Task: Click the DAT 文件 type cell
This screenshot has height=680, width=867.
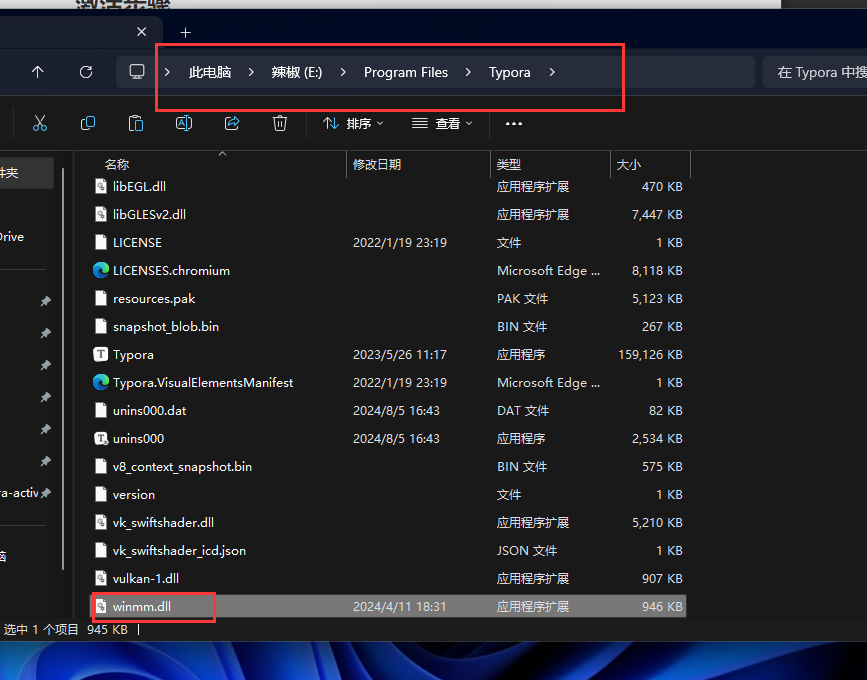Action: click(x=523, y=411)
